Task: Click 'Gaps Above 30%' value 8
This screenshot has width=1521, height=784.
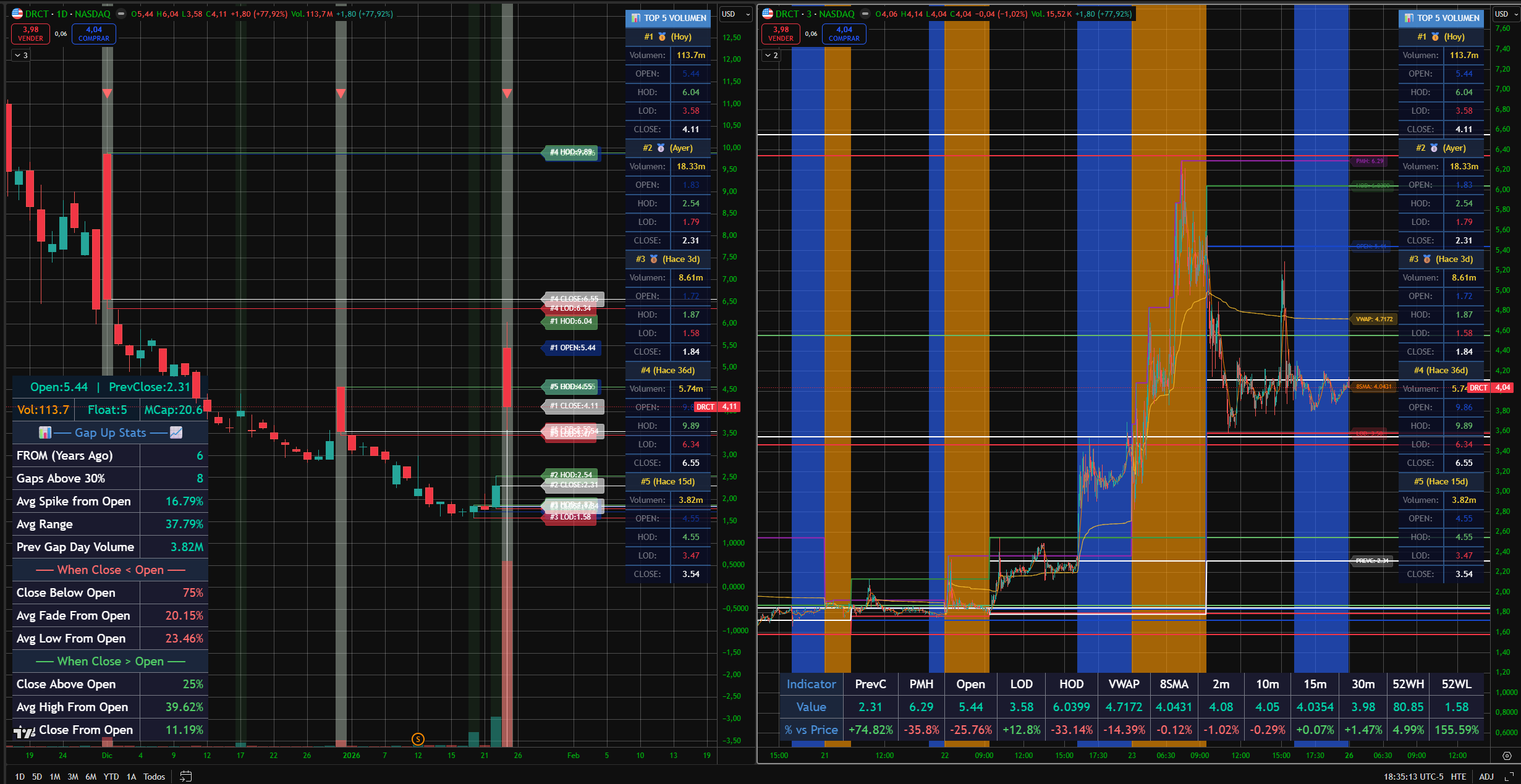Action: [x=200, y=478]
